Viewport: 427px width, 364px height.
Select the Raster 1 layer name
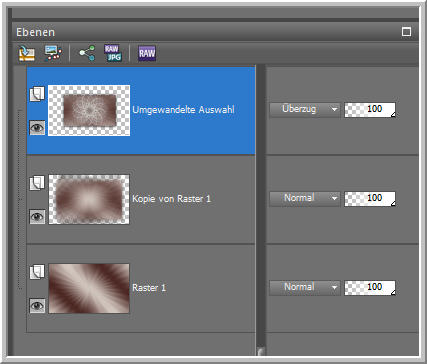(149, 288)
